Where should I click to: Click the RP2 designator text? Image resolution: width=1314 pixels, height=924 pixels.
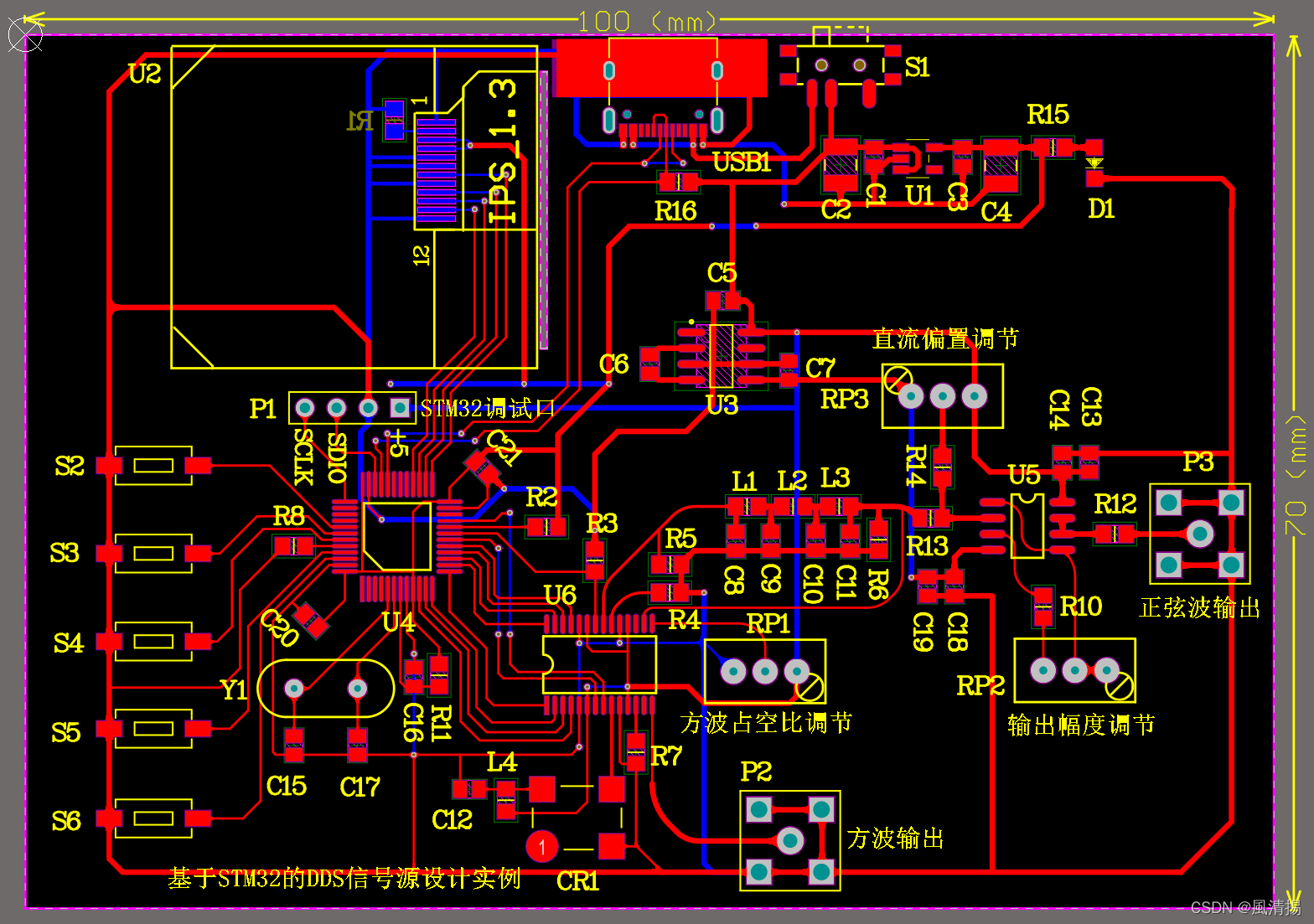pos(980,685)
